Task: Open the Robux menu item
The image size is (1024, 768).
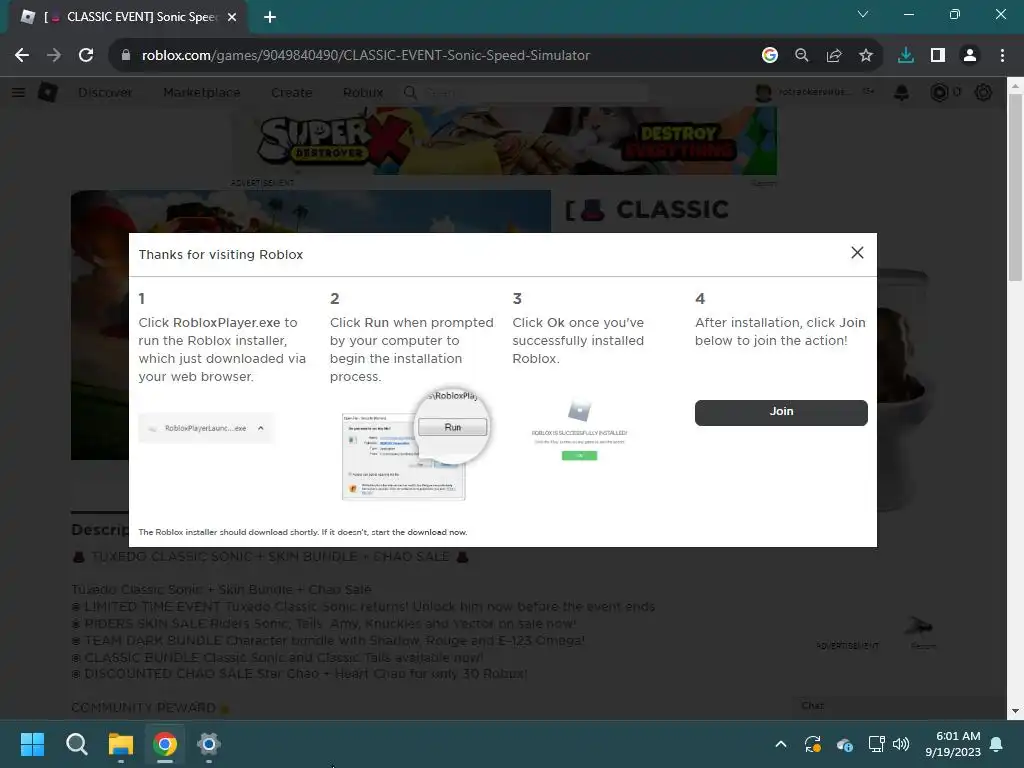Action: pyautogui.click(x=363, y=93)
